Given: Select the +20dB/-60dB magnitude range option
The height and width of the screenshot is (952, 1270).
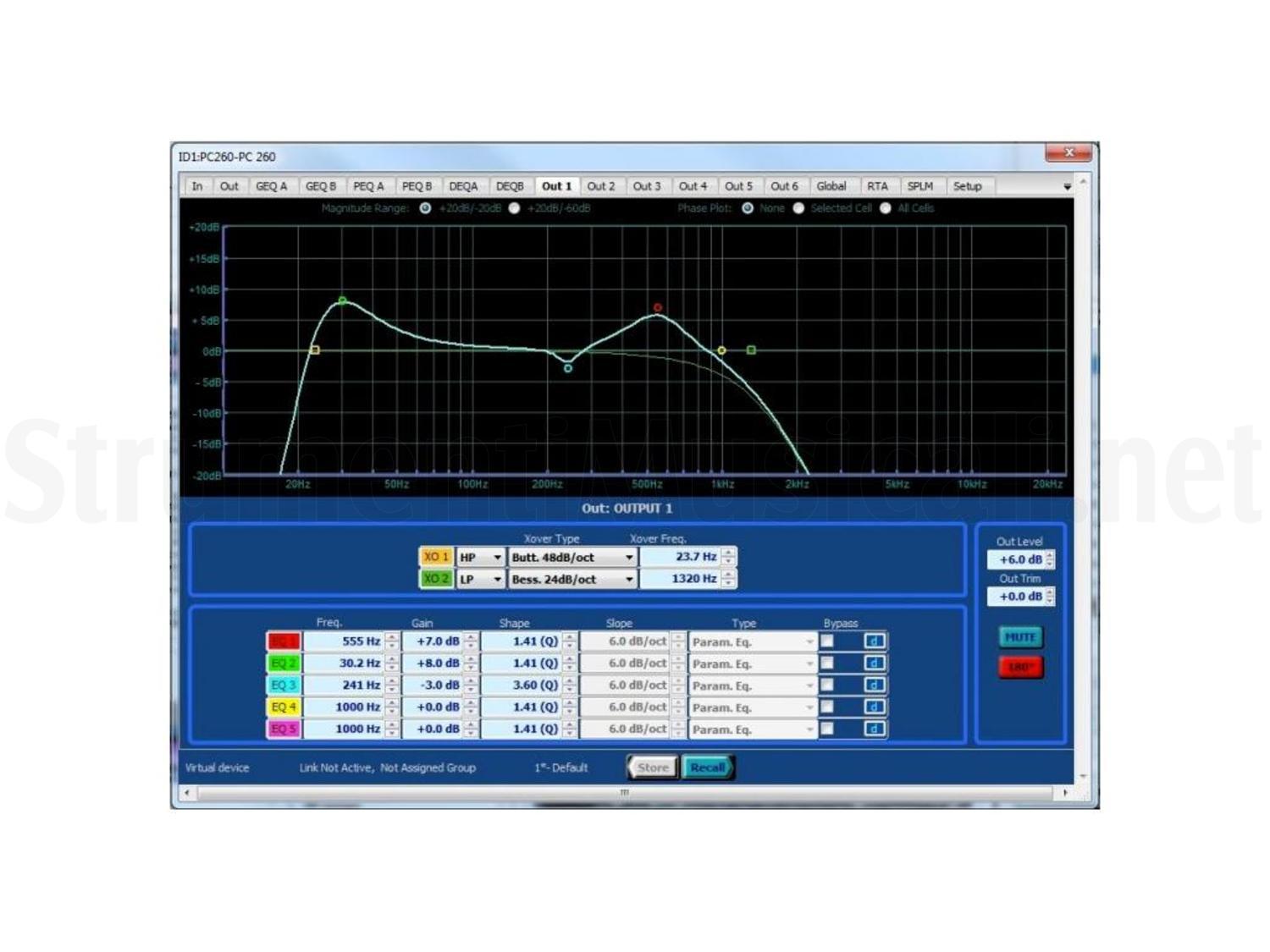Looking at the screenshot, I should pyautogui.click(x=515, y=208).
